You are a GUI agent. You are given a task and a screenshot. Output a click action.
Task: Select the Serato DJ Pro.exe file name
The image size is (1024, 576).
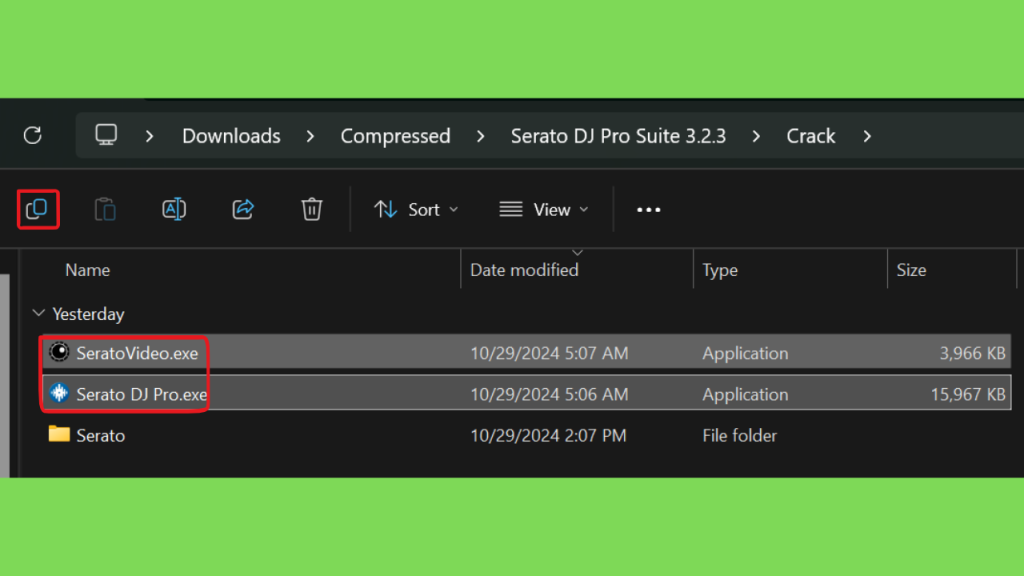pyautogui.click(x=142, y=394)
